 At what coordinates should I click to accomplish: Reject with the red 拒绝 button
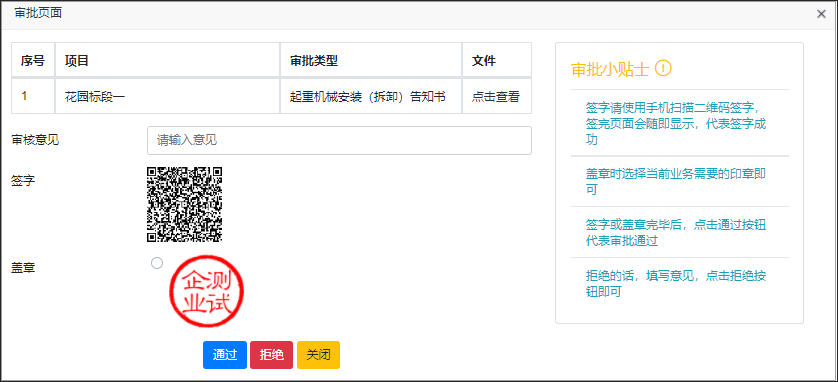coord(271,355)
